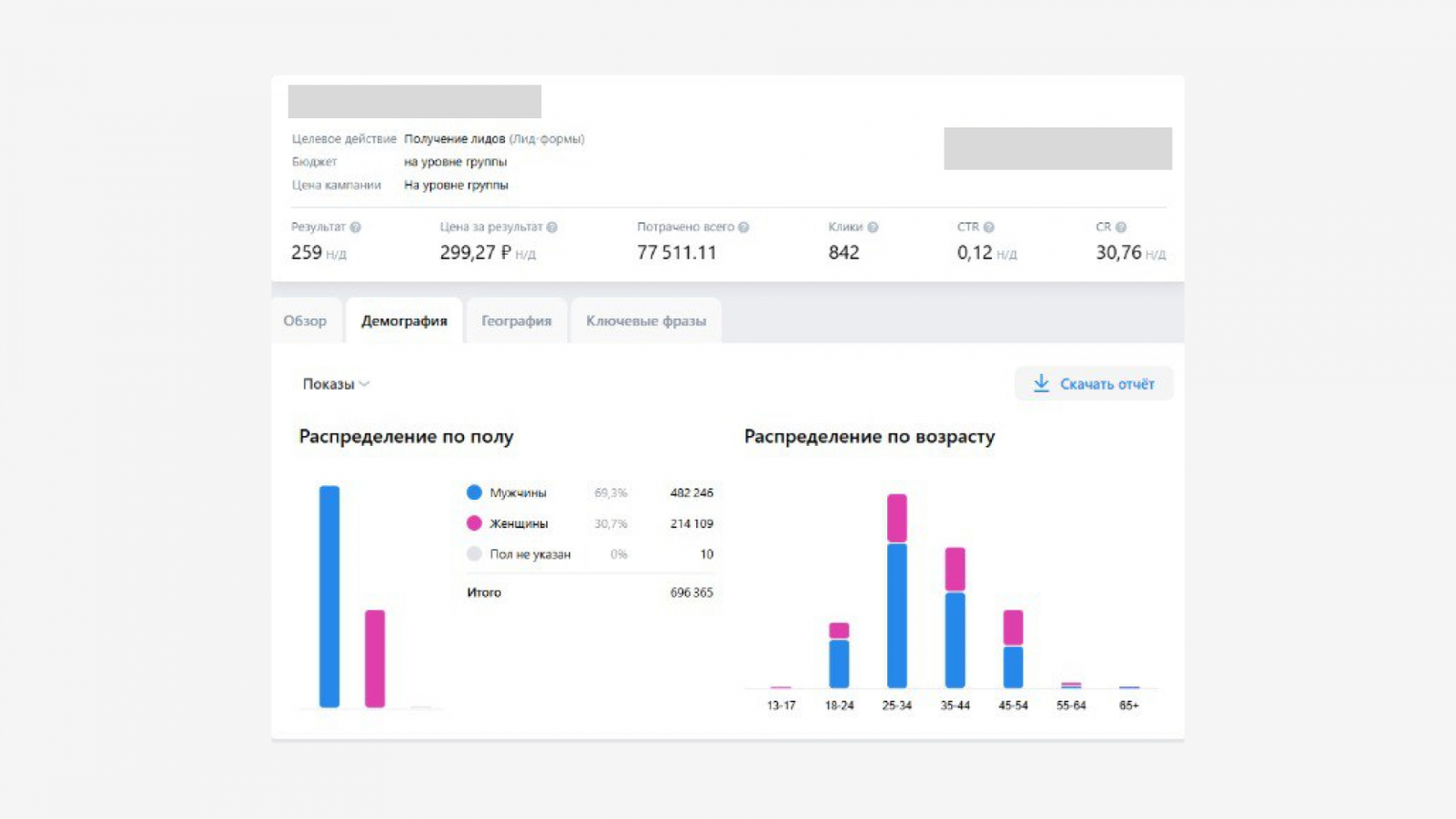This screenshot has height=819, width=1456.
Task: Open the Показы metric dropdown
Action: tap(336, 384)
